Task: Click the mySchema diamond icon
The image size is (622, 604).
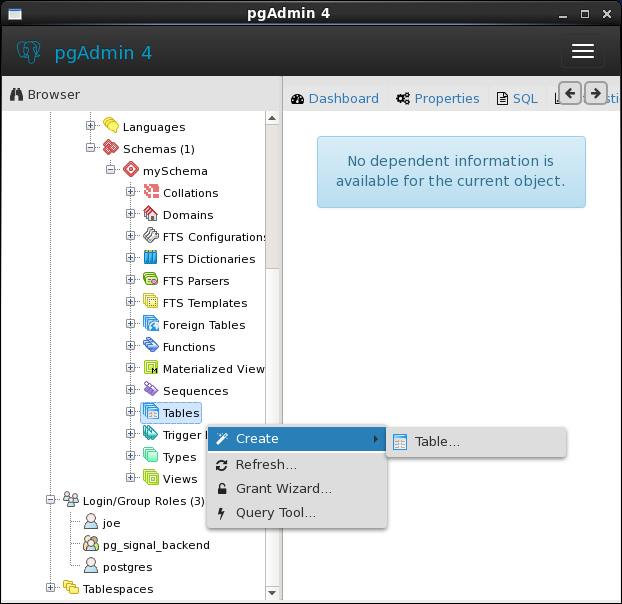Action: point(131,170)
